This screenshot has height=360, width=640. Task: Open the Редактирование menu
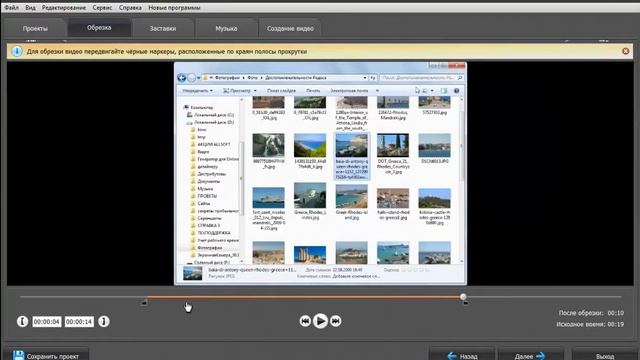(64, 8)
